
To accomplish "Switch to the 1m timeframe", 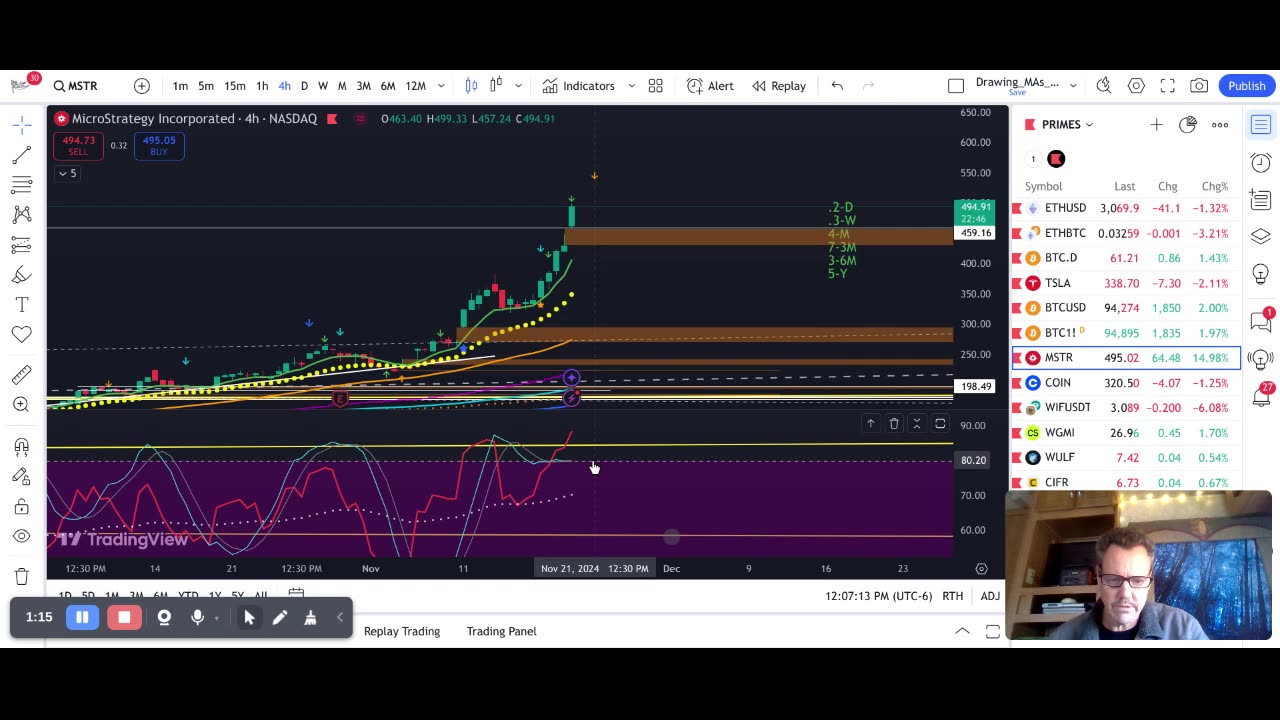I will [x=180, y=86].
